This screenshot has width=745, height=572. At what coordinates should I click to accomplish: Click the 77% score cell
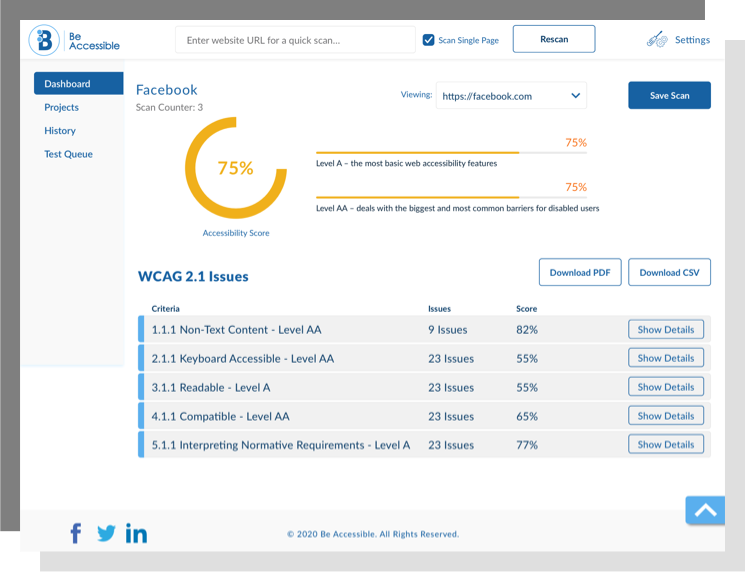(527, 445)
